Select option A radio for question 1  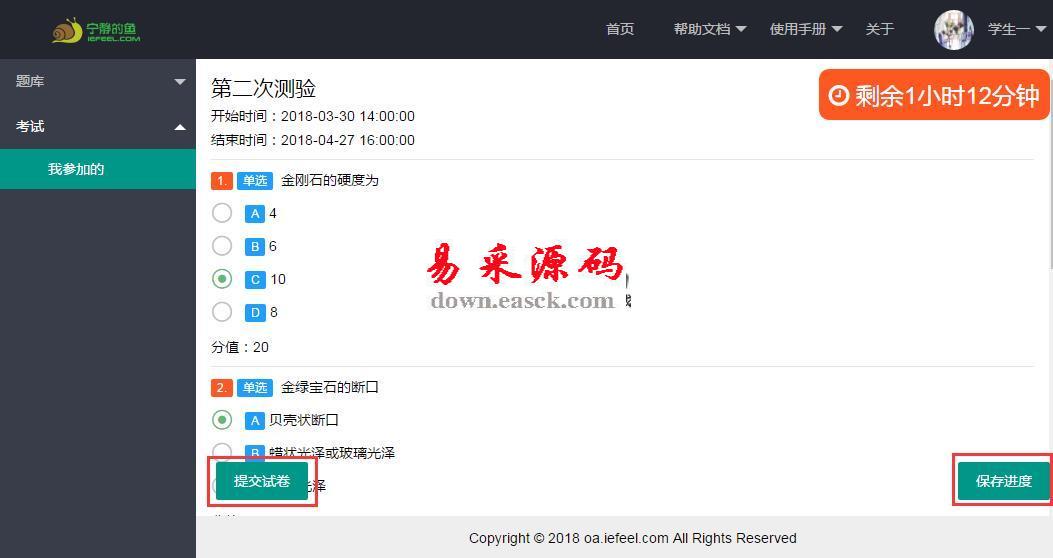pos(222,213)
